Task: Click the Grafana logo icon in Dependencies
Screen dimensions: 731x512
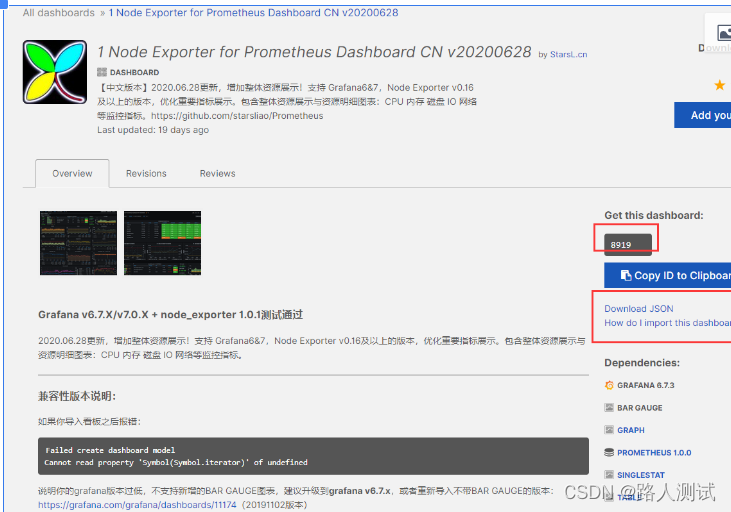Action: pyautogui.click(x=609, y=385)
